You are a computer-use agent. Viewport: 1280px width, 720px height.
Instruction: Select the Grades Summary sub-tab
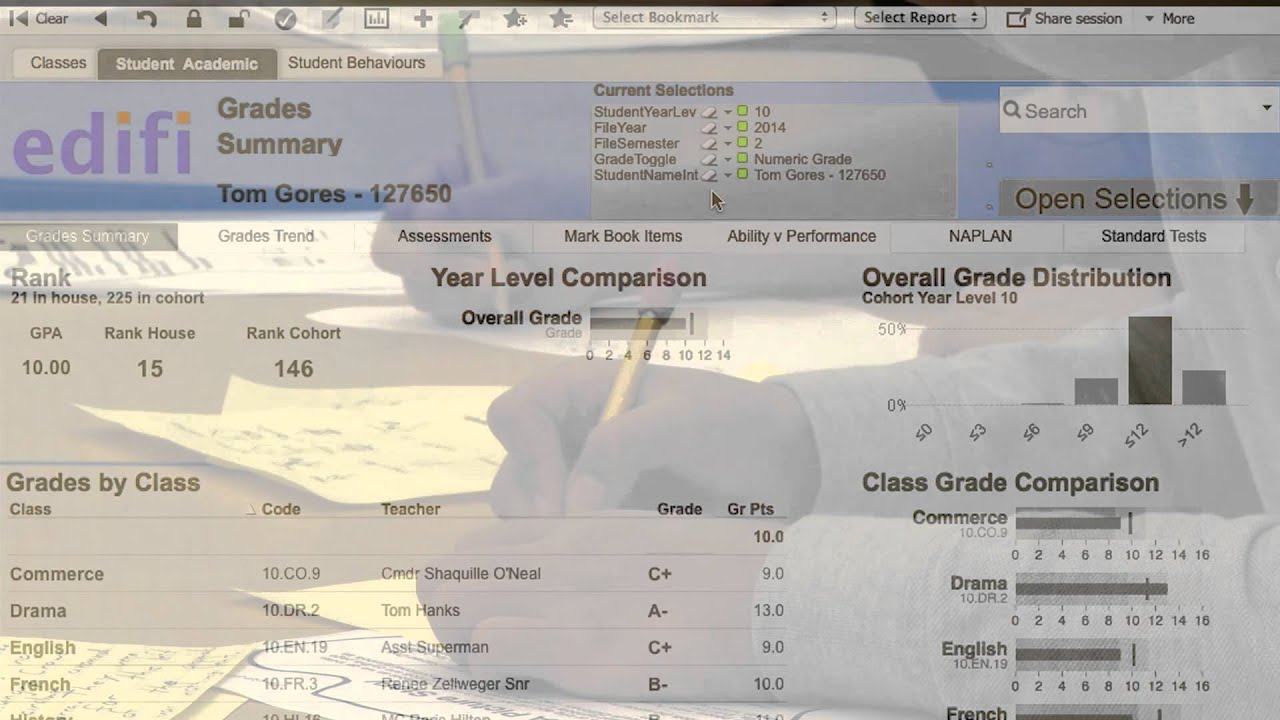coord(88,237)
